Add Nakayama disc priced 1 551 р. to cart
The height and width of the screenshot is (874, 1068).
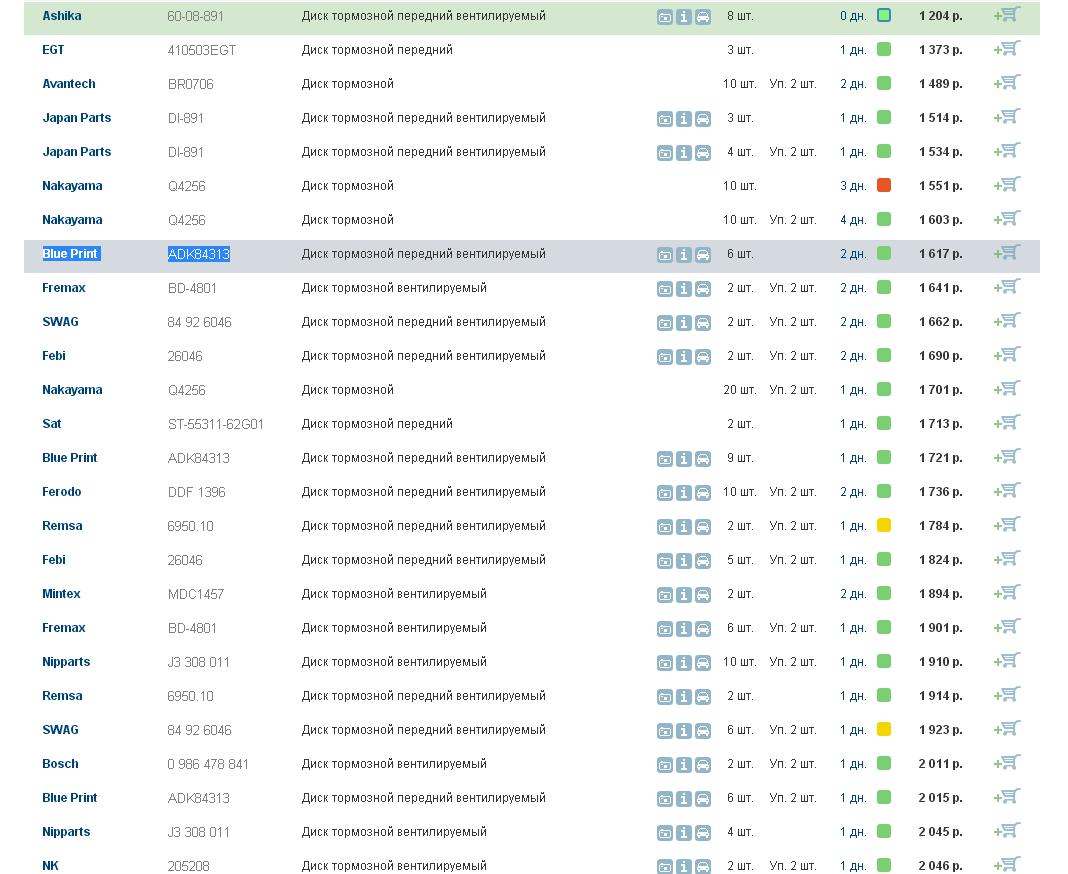click(x=1008, y=185)
